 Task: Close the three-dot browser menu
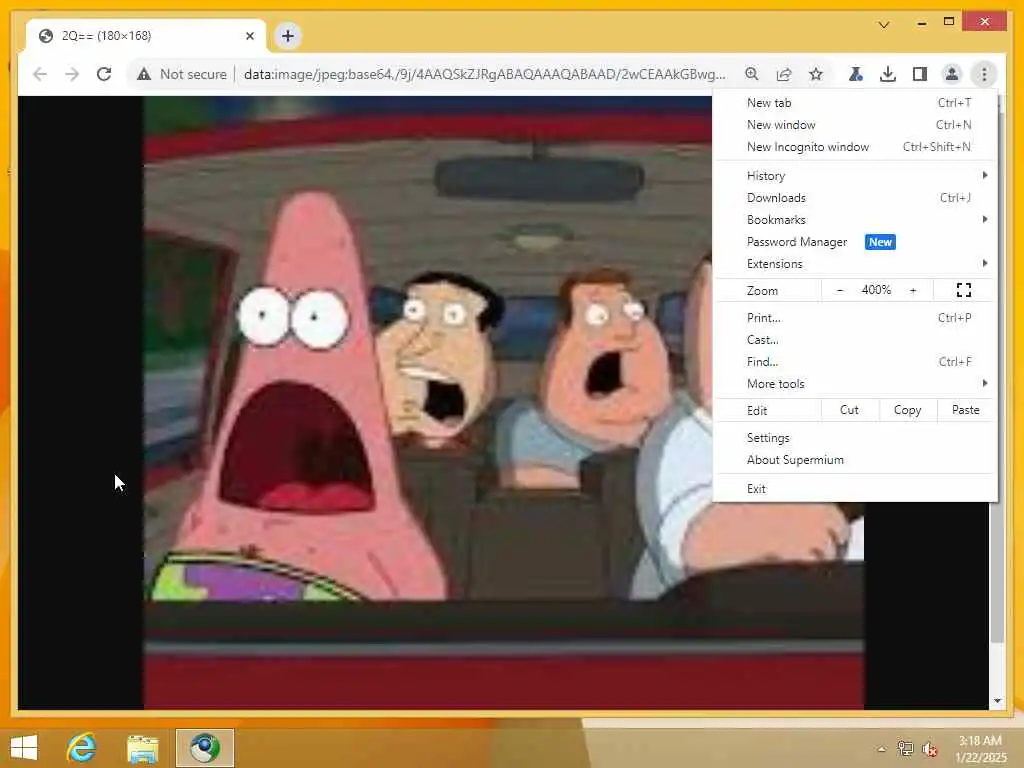984,74
